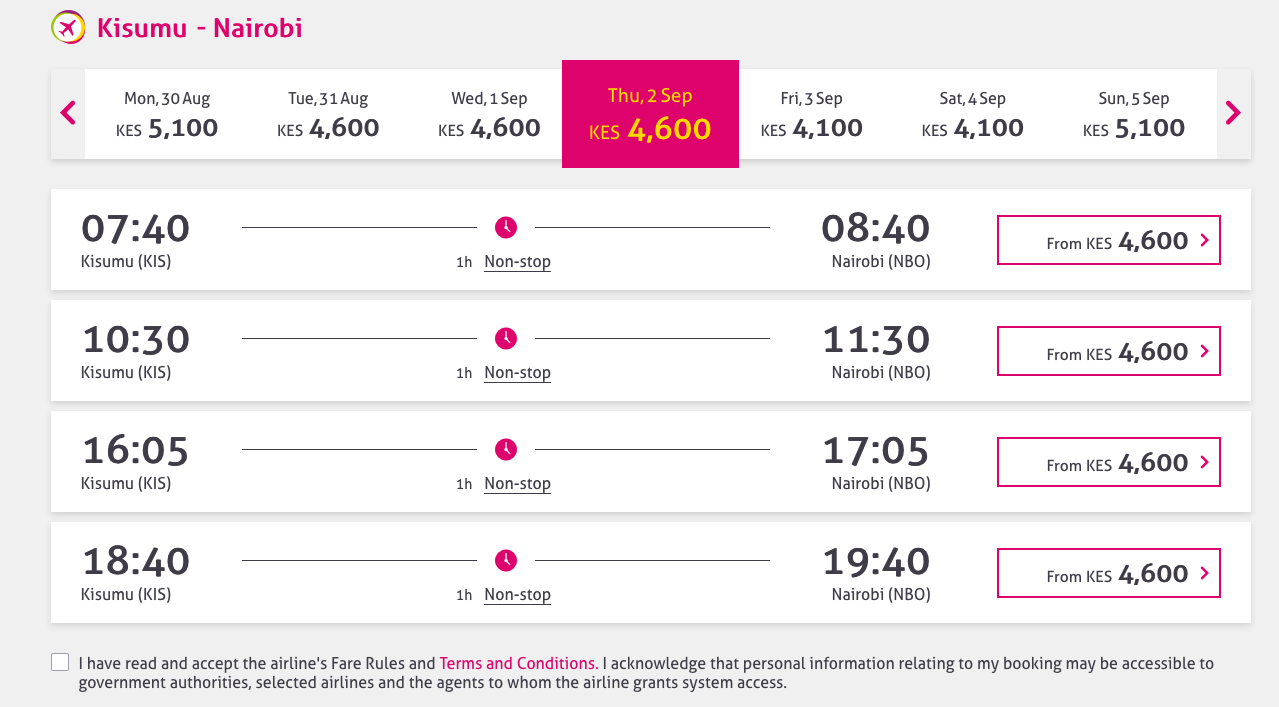Image resolution: width=1279 pixels, height=707 pixels.
Task: Click the Non-stop link on the 18:40 flight
Action: click(x=516, y=594)
